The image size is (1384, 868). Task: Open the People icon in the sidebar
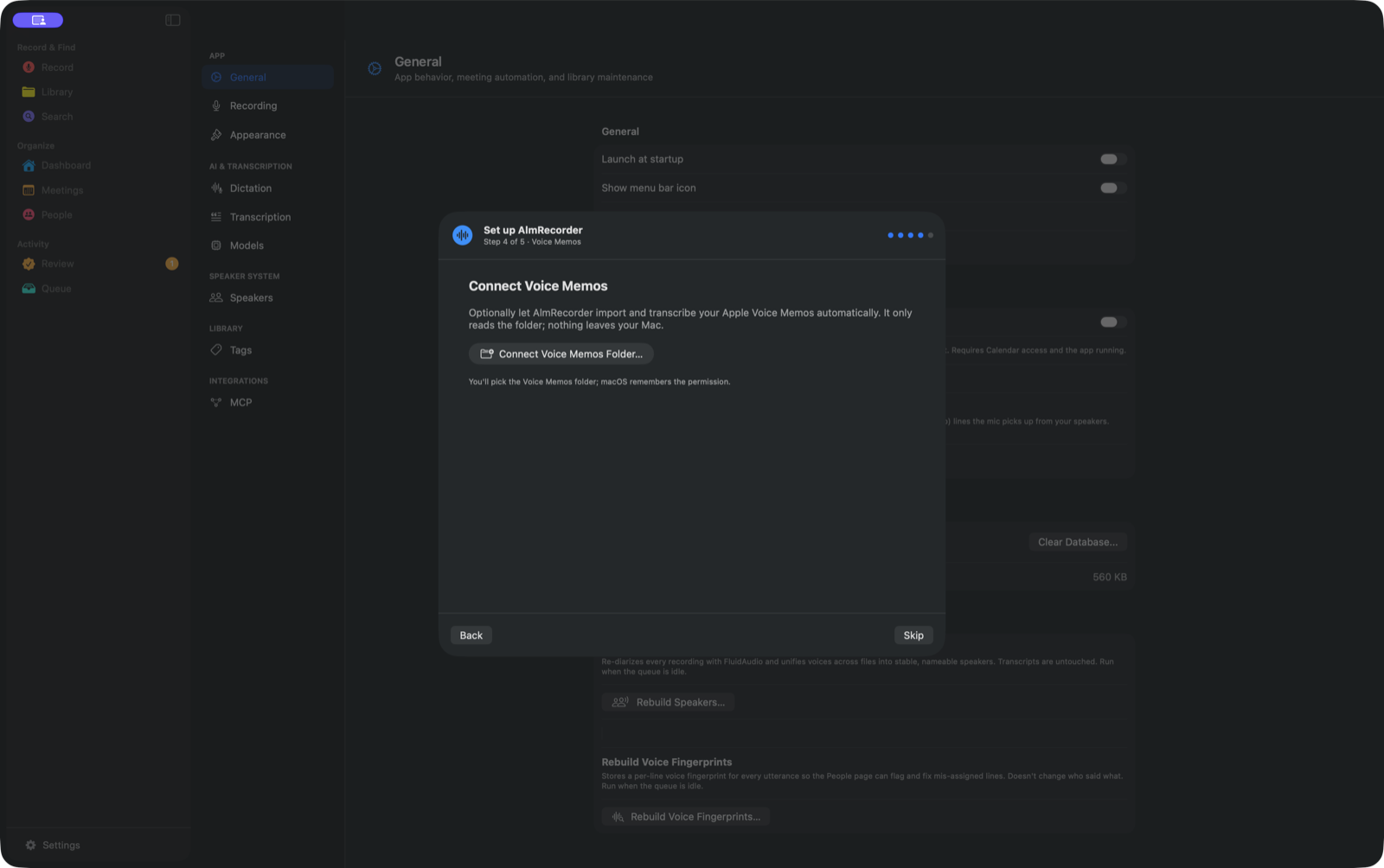click(29, 214)
